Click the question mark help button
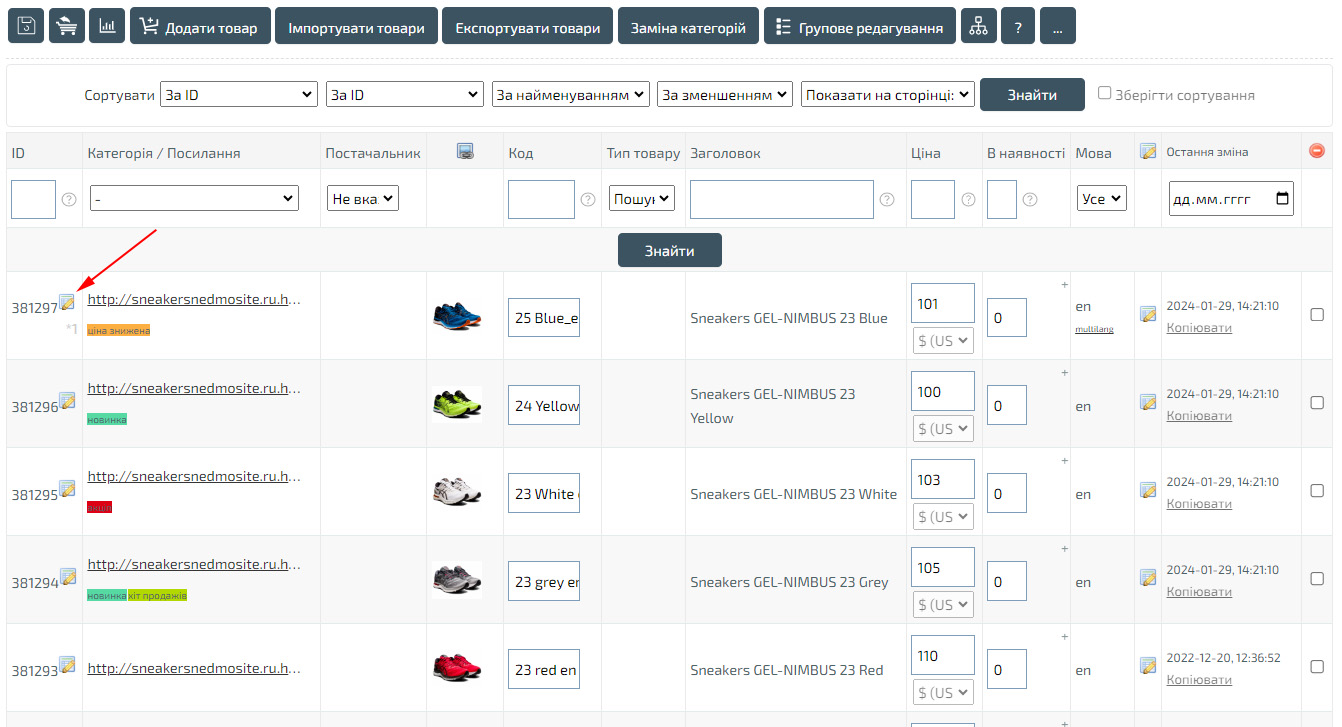 1017,27
